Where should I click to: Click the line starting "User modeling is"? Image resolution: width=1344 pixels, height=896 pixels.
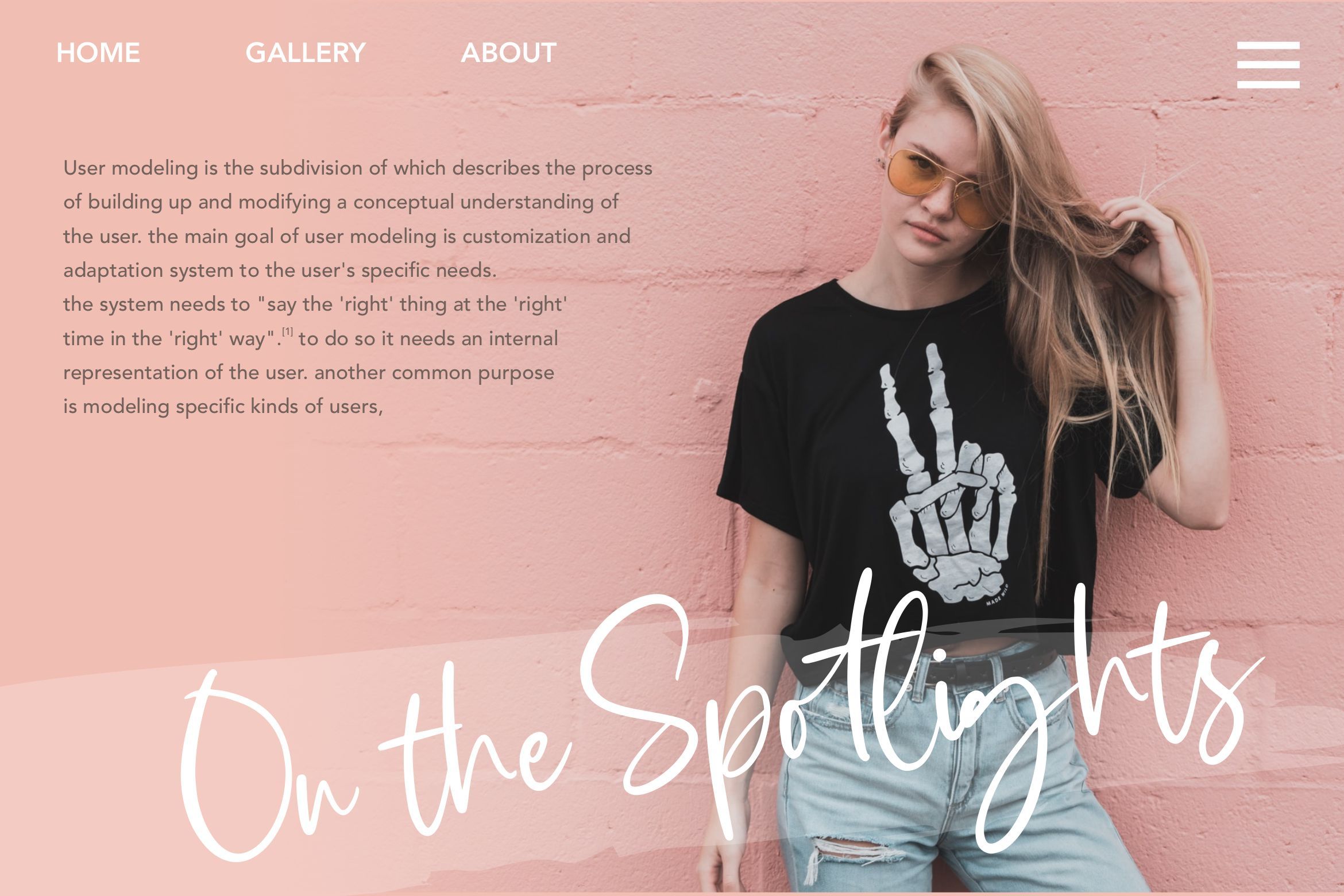358,168
